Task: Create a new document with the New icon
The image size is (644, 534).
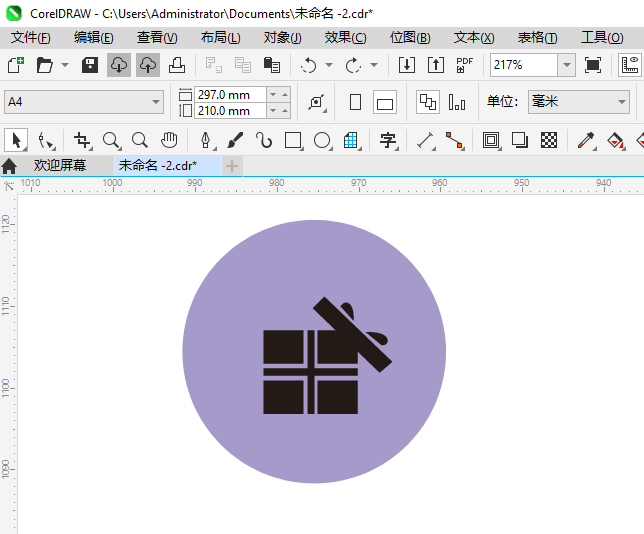Action: 16,65
